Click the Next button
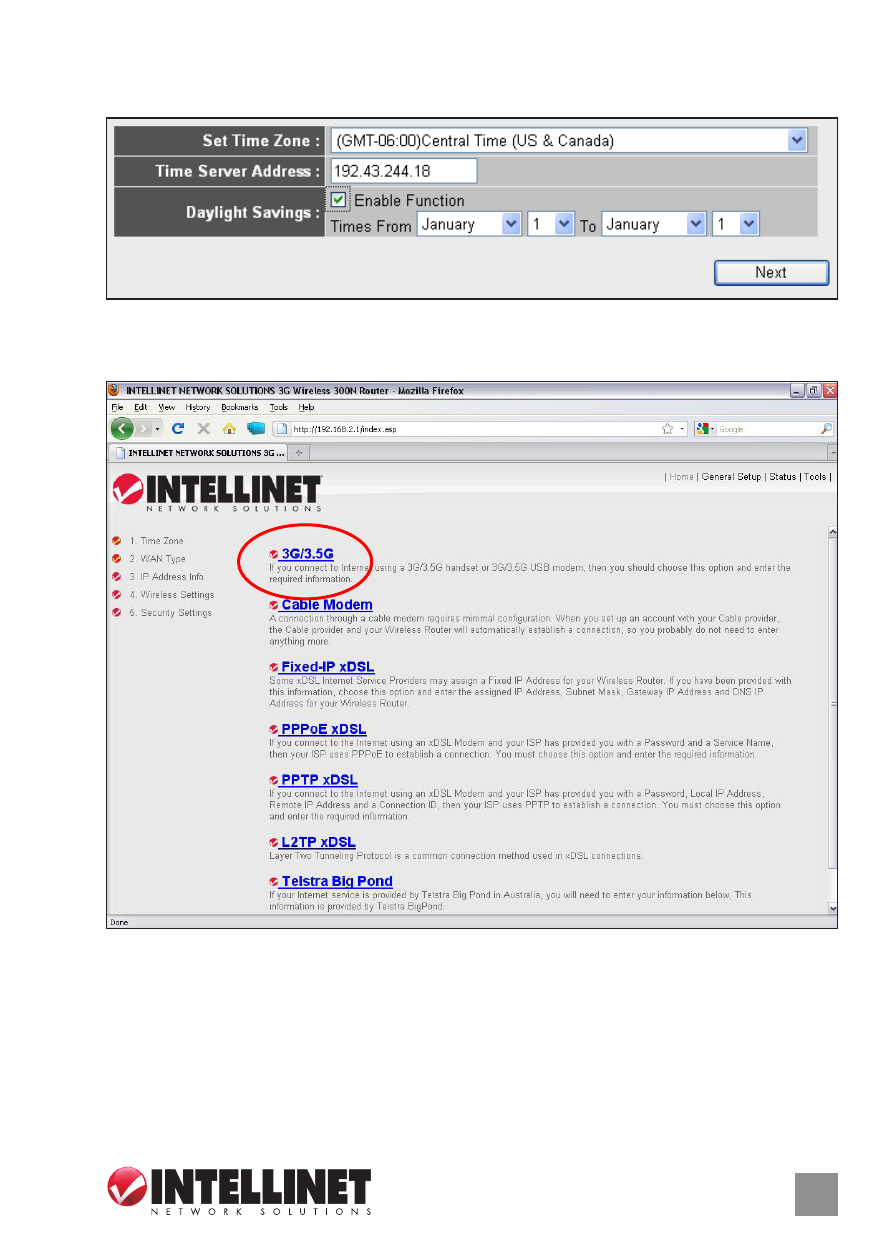The height and width of the screenshot is (1259, 893). click(x=771, y=272)
